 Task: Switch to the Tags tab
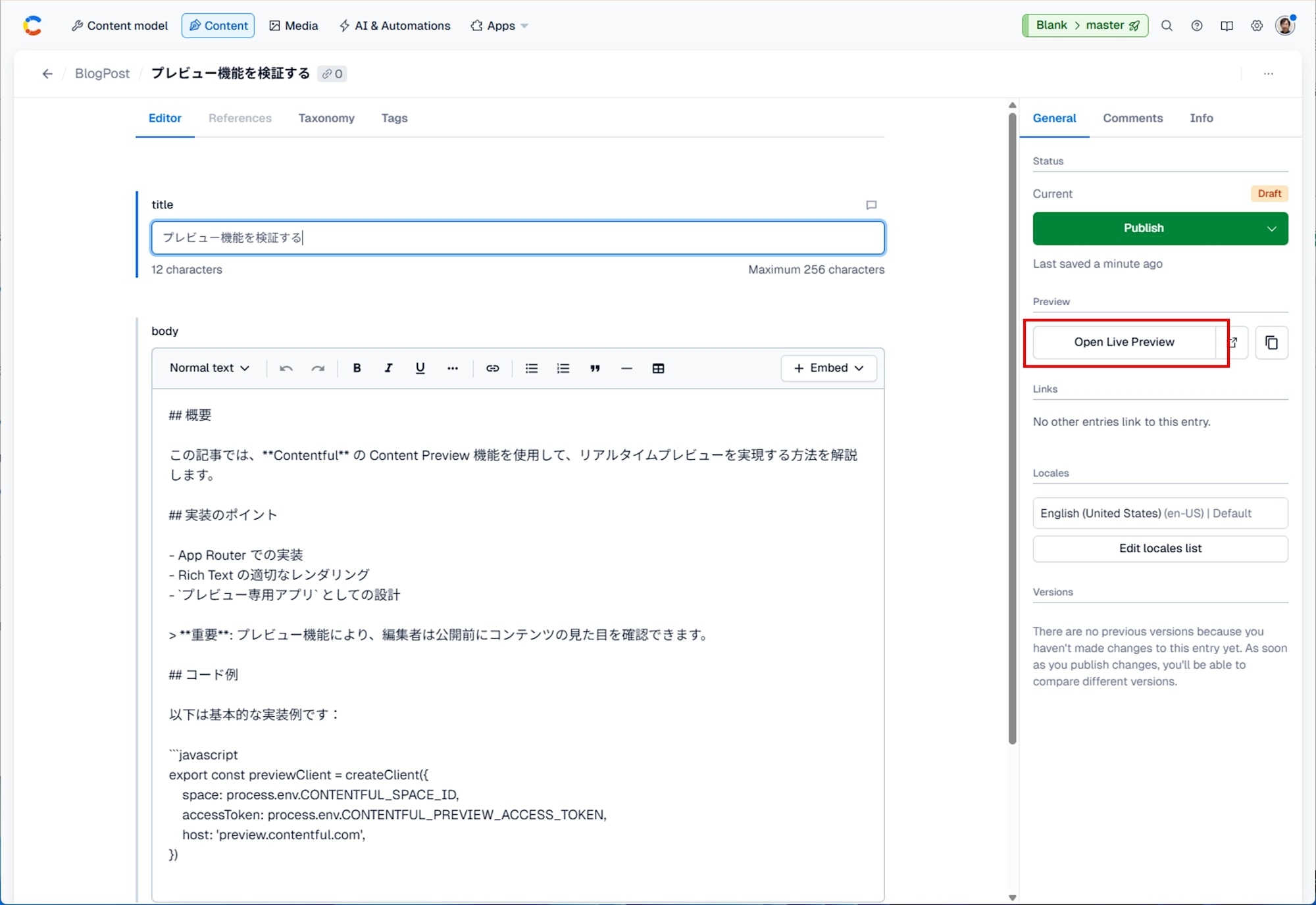click(394, 118)
